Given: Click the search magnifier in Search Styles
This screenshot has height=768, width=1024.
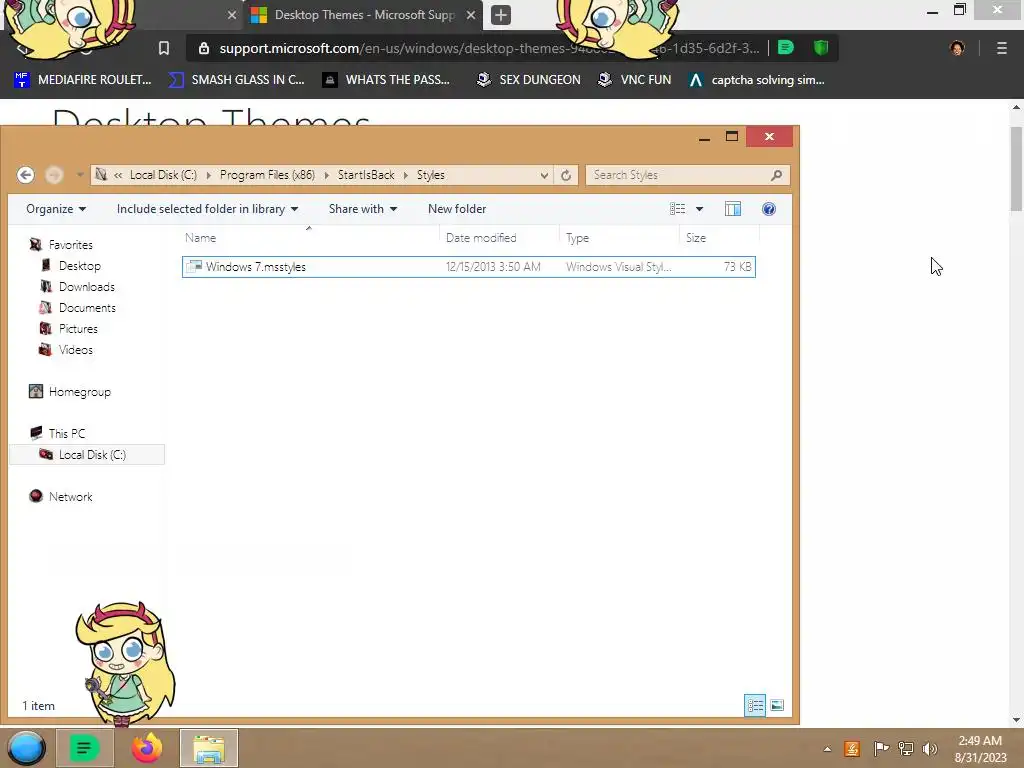Looking at the screenshot, I should [x=776, y=175].
